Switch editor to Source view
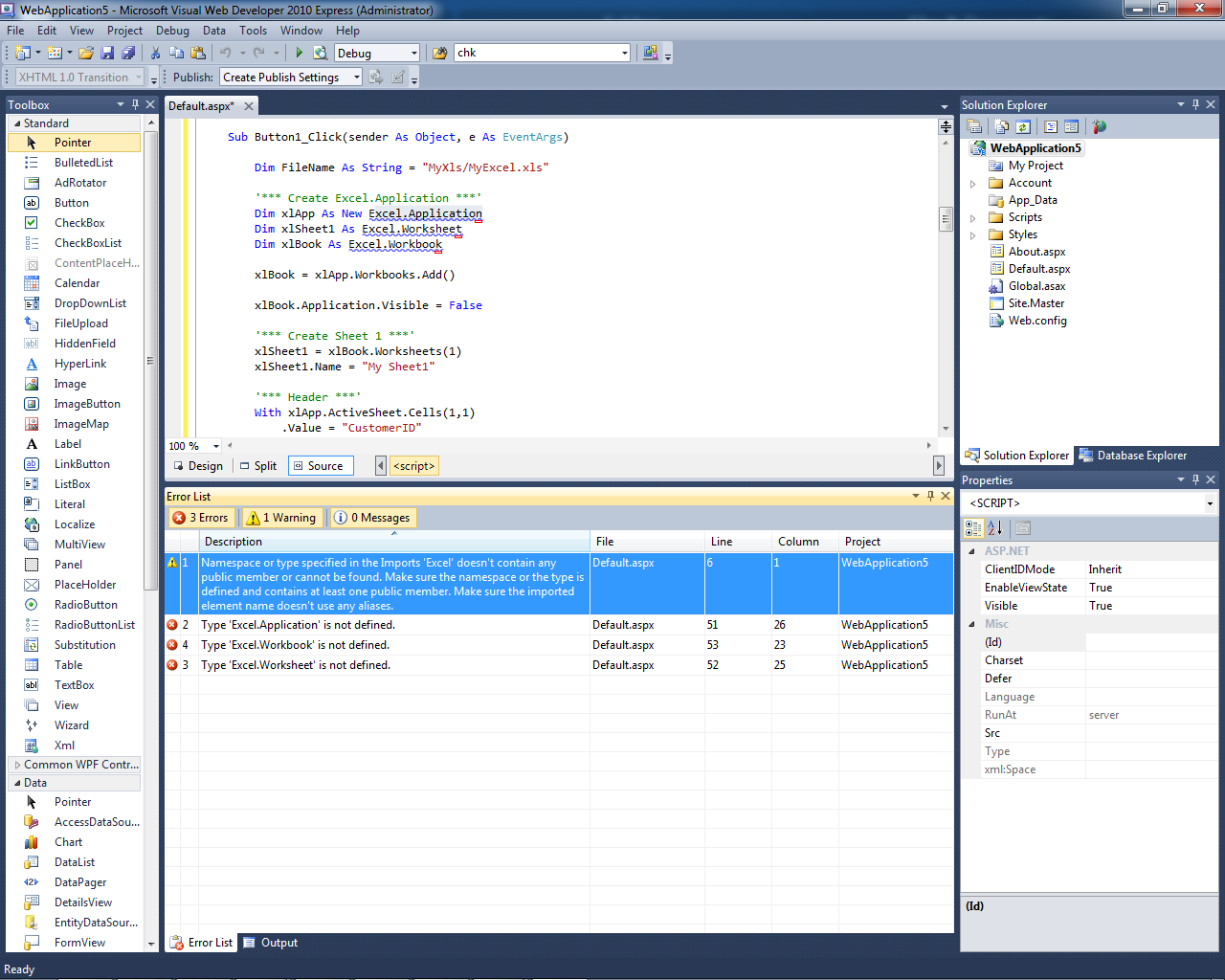This screenshot has width=1225, height=980. pos(320,466)
